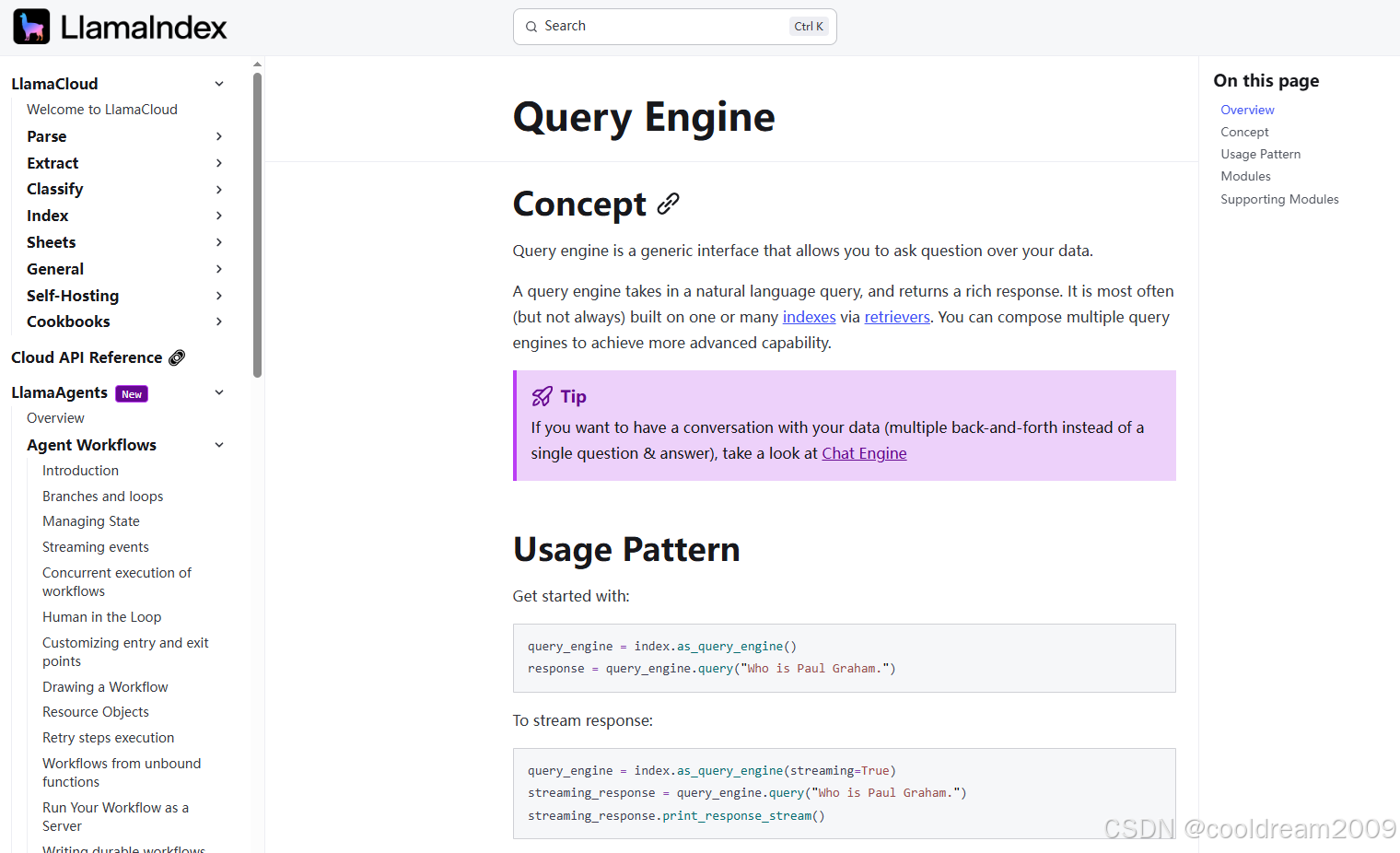1400x853 pixels.
Task: Click the link icon next to Cloud API Reference
Action: tap(177, 357)
